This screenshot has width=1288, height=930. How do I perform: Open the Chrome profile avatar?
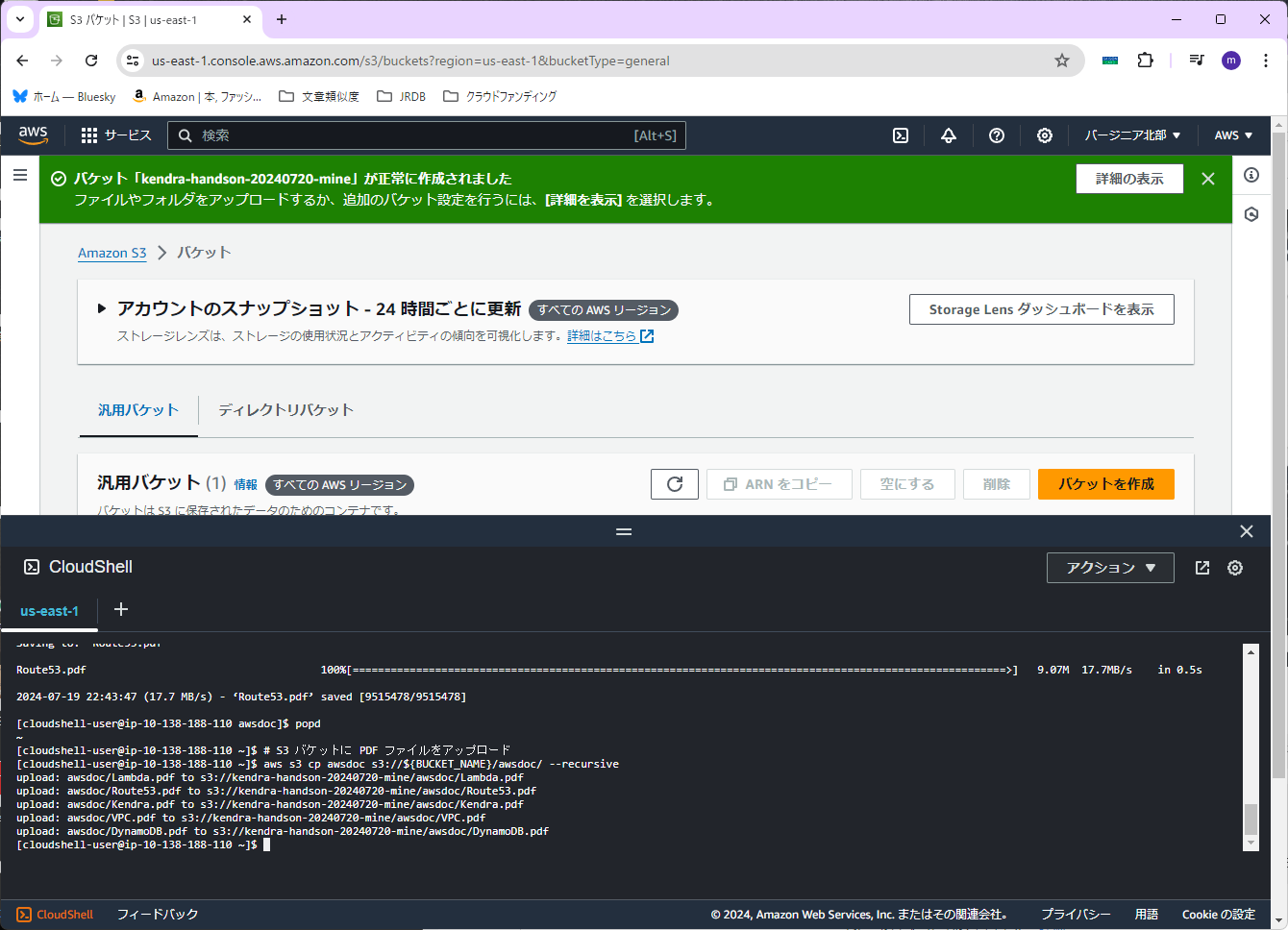pyautogui.click(x=1231, y=61)
